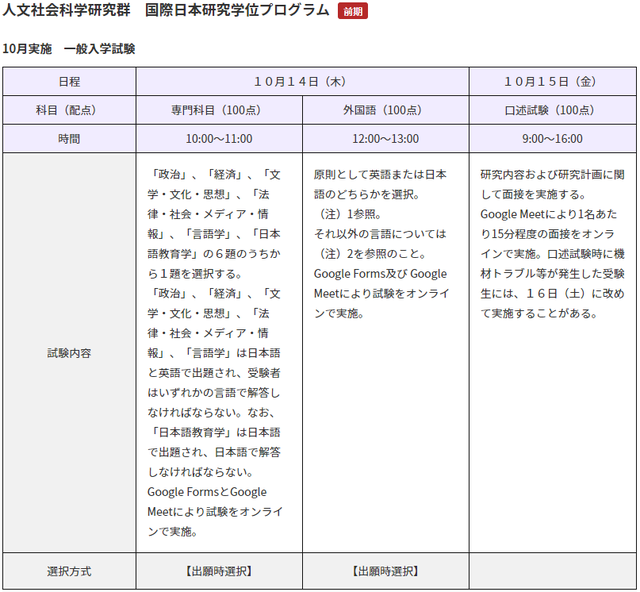Click the line 生には、16日(土)に改め
640x592 pixels.
point(552,294)
